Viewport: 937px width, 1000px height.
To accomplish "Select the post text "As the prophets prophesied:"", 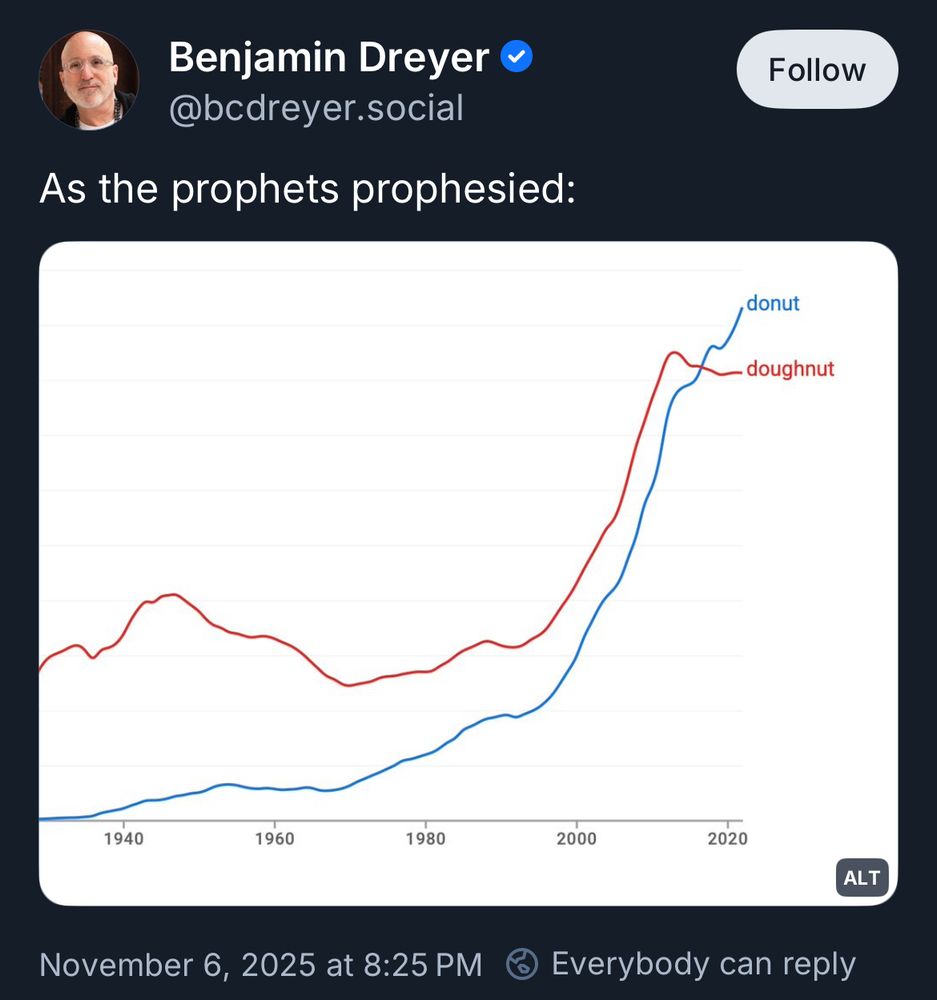I will (308, 188).
